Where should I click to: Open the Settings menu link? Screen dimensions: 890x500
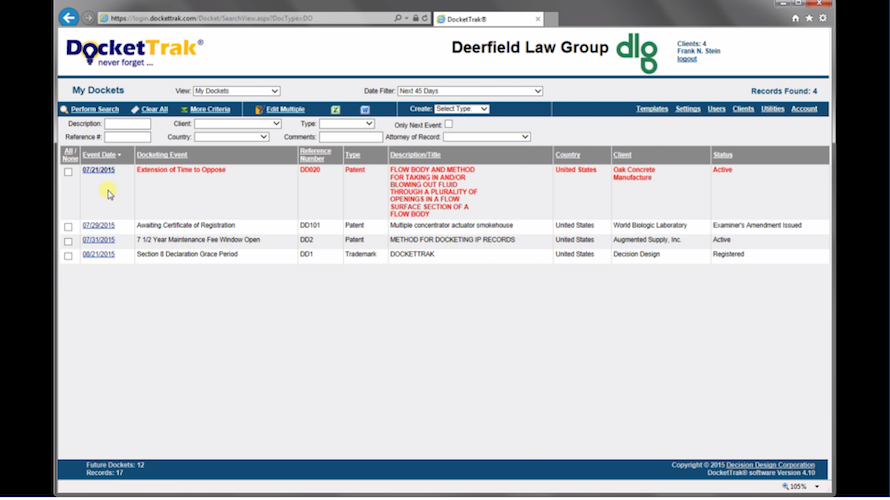[688, 109]
